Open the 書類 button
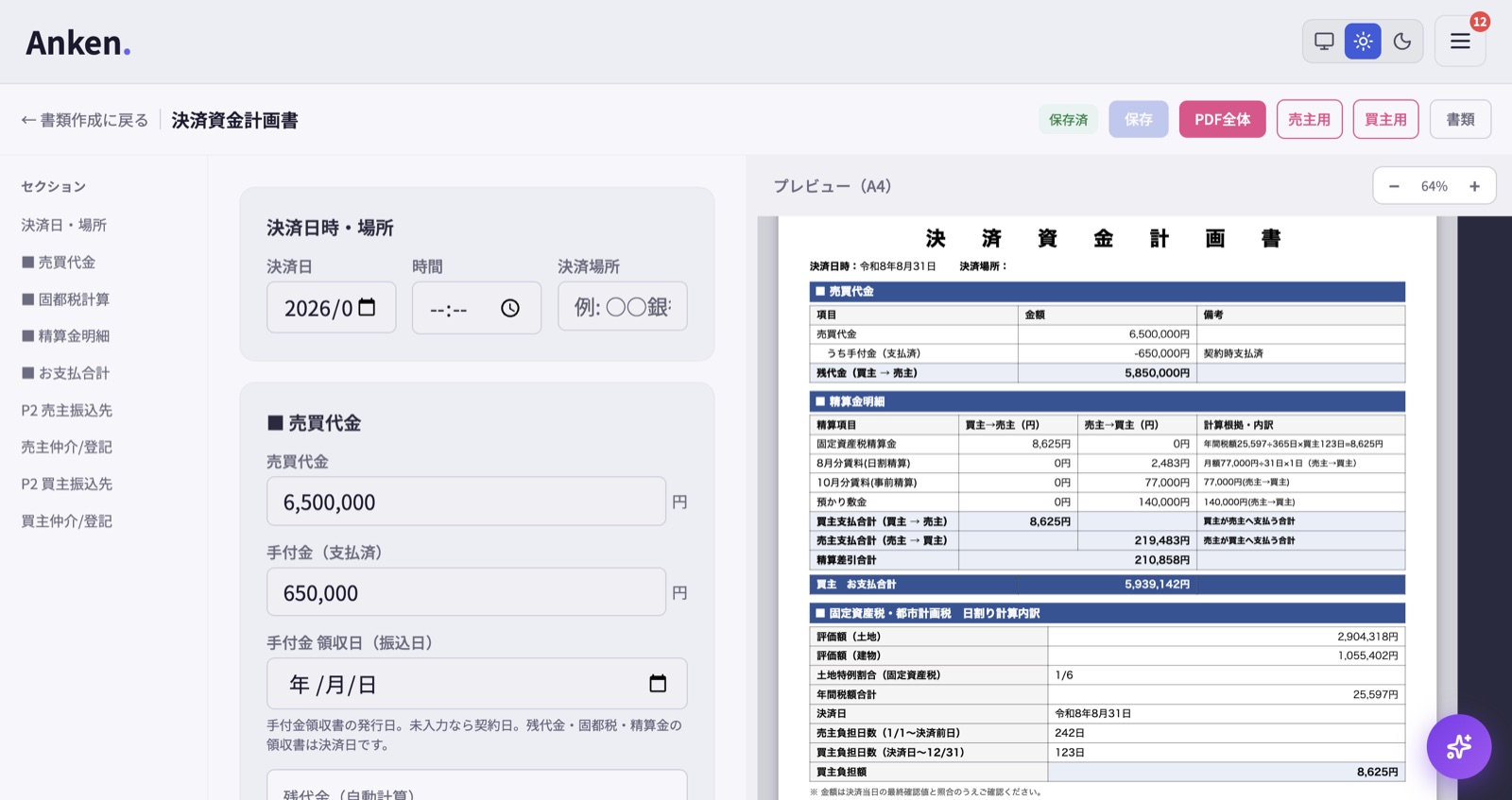Screen dimensions: 1512x800 [1460, 119]
